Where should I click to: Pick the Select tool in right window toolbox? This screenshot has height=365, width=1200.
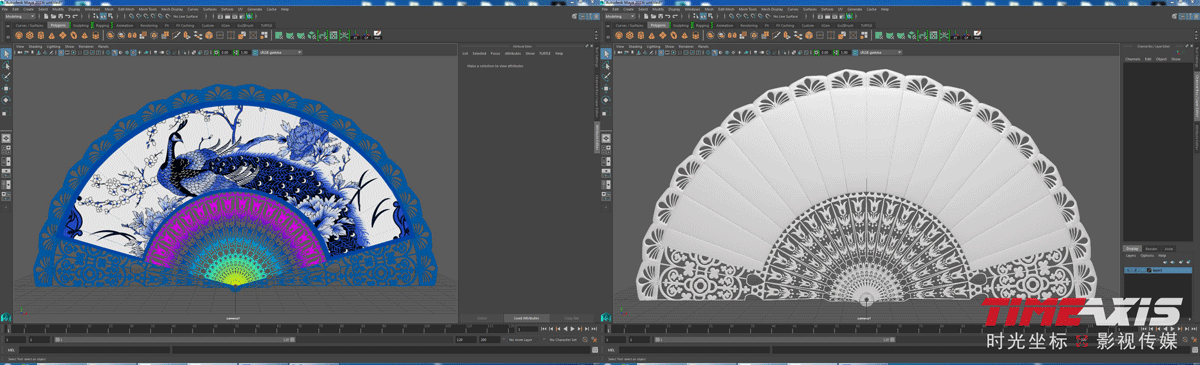click(x=606, y=53)
